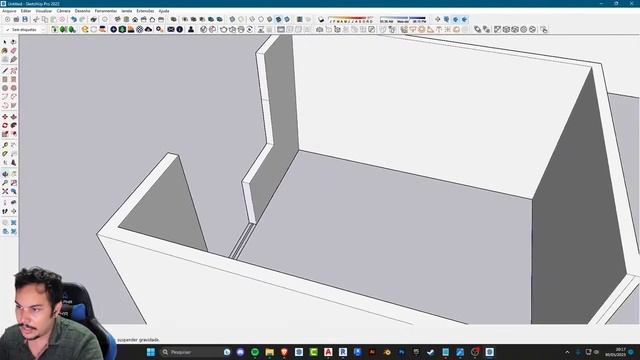Screen dimensions: 640x360
Task: Select the Circle tool
Action: pyautogui.click(x=5, y=88)
